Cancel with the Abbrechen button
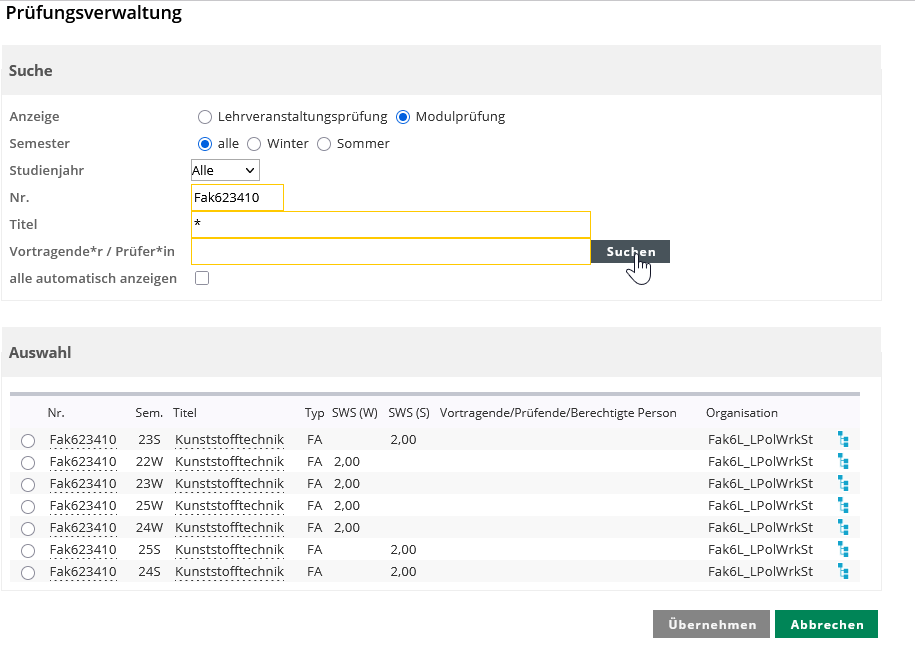915x662 pixels. 826,624
